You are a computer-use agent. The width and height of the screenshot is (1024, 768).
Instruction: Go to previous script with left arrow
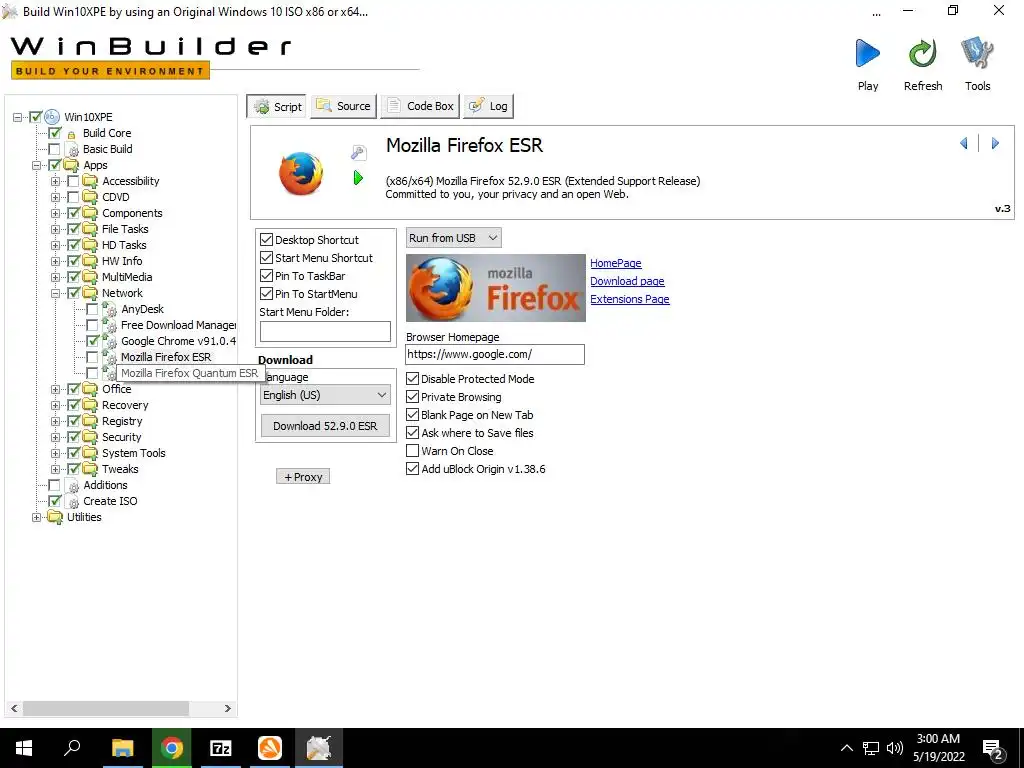pos(964,143)
